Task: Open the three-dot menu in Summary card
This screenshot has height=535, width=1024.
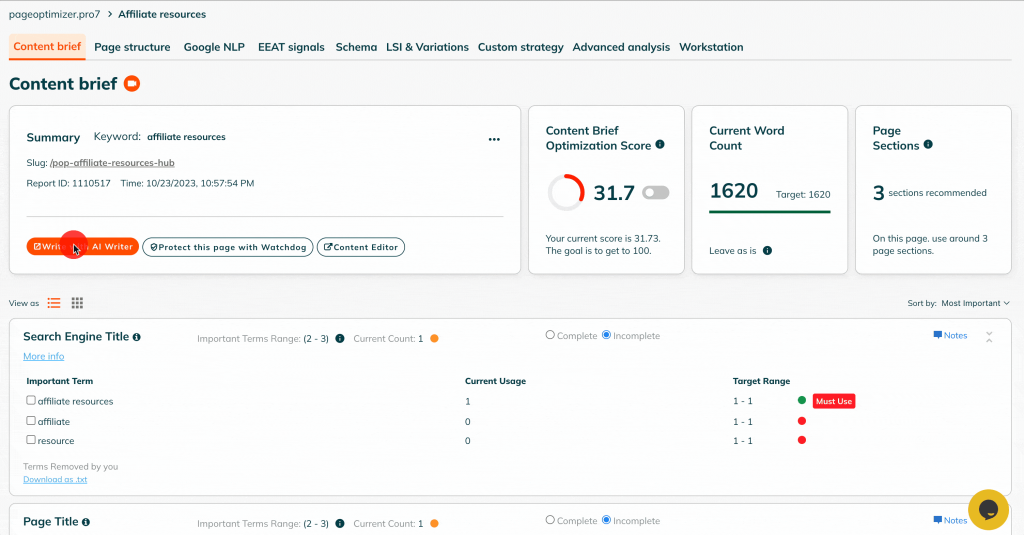Action: [x=494, y=139]
